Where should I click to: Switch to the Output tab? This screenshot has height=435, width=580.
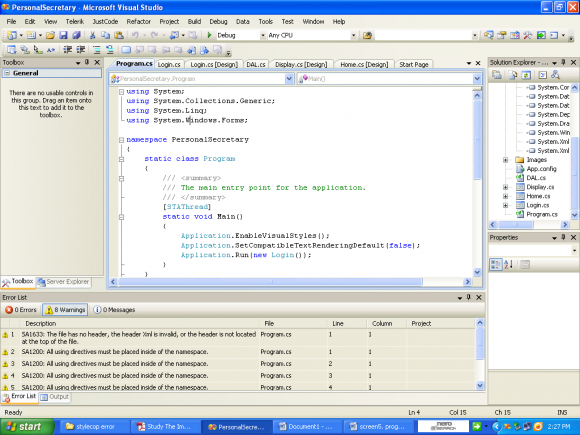tap(55, 397)
